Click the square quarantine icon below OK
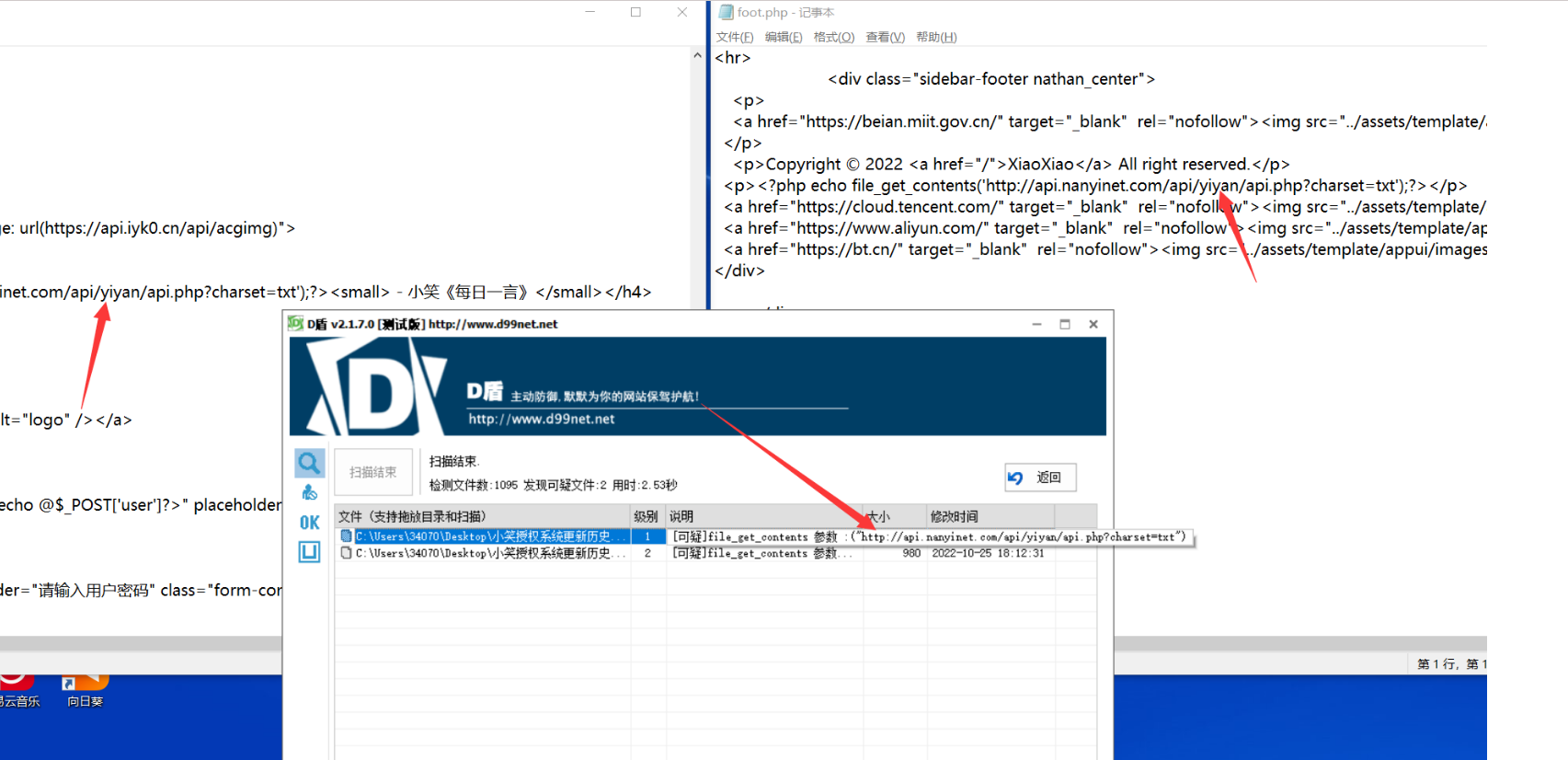 [309, 552]
